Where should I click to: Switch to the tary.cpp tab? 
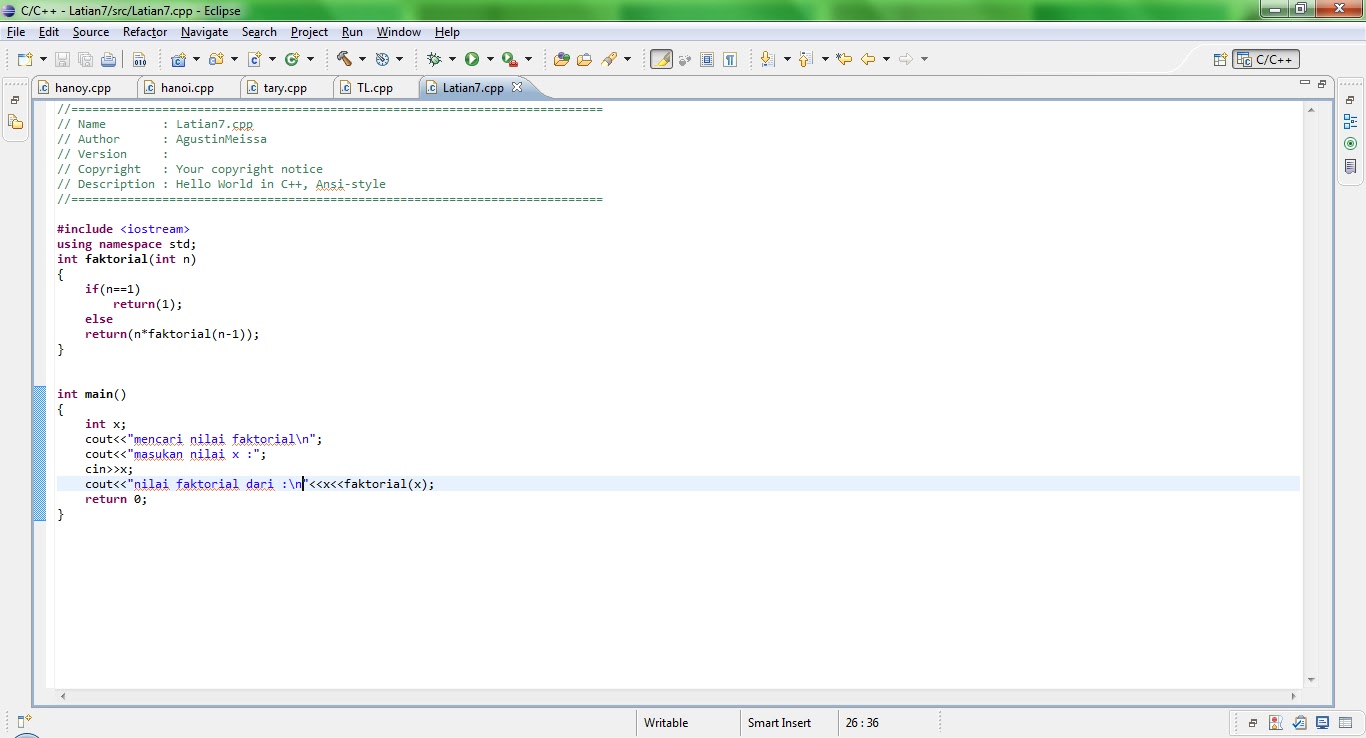pyautogui.click(x=285, y=88)
